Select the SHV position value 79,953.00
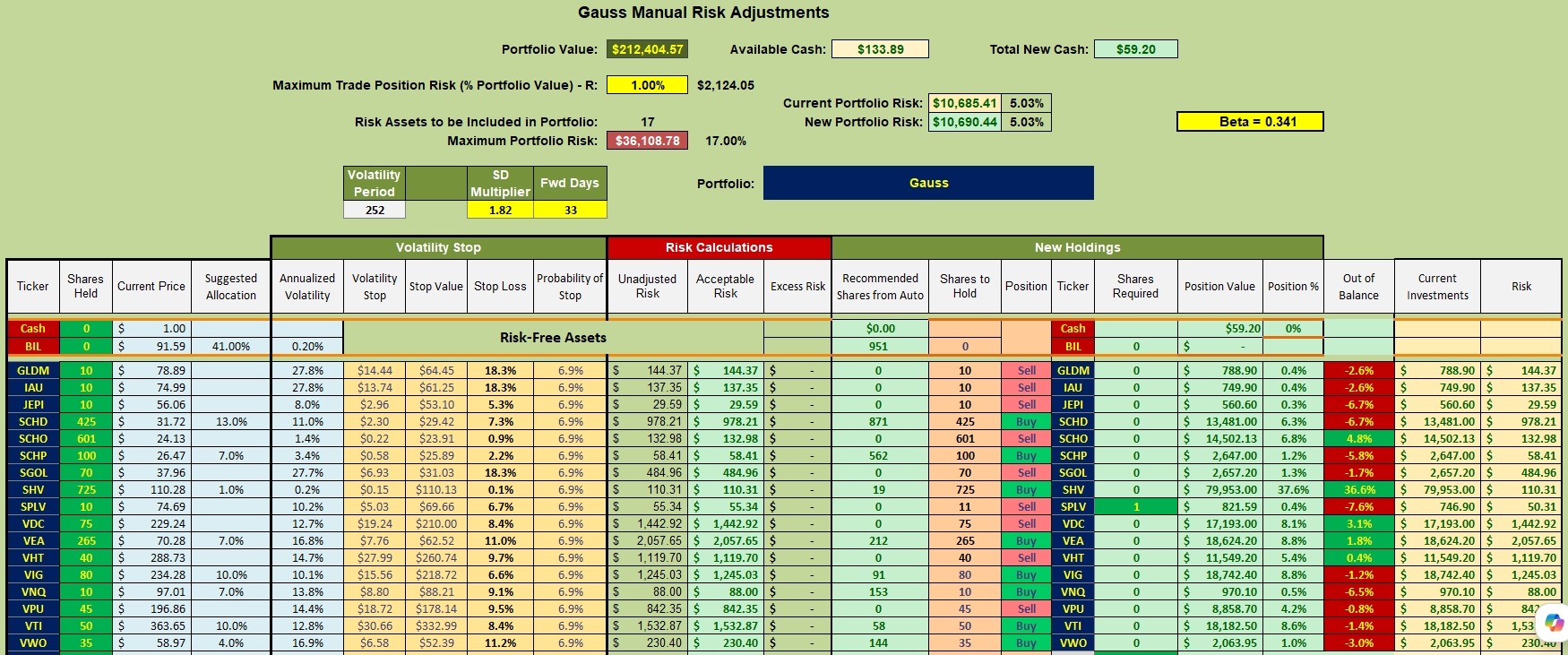 pos(1220,489)
